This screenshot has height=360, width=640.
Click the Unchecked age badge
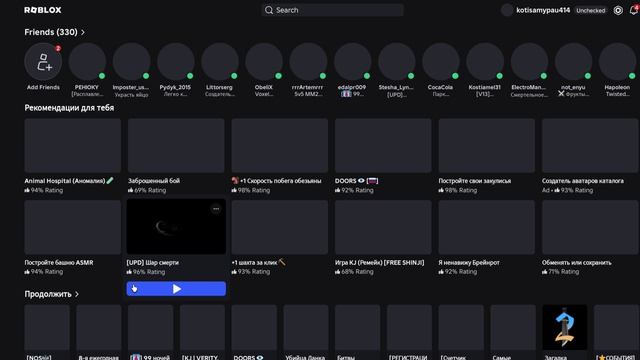coord(590,11)
